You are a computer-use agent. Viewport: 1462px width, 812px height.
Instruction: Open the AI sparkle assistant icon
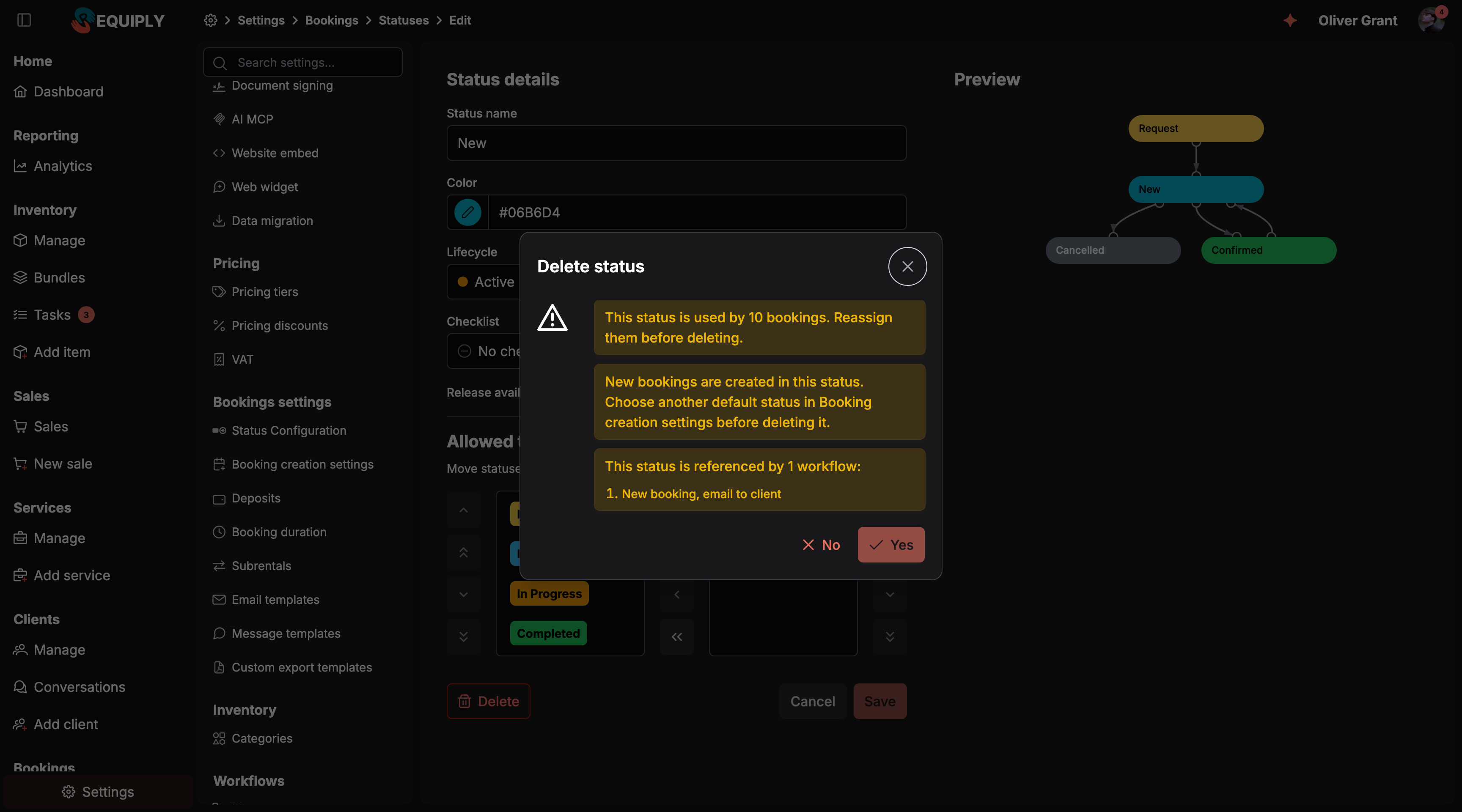coord(1290,20)
